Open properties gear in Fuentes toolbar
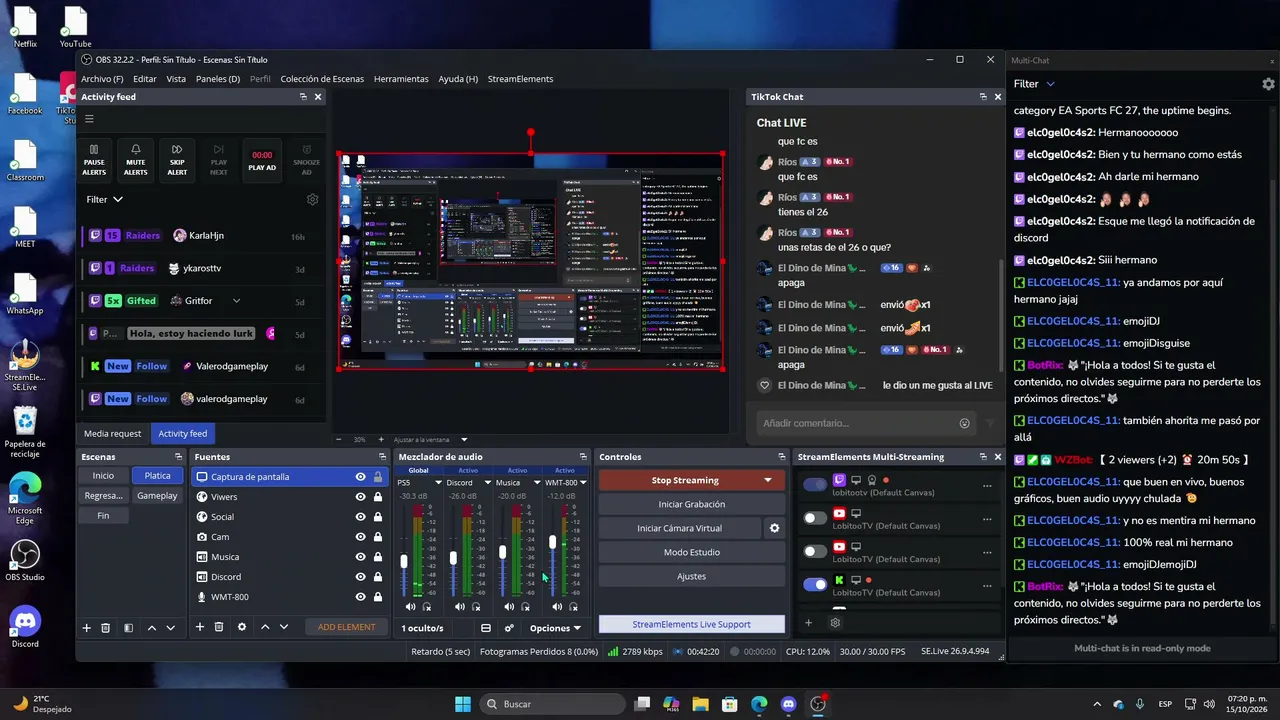The height and width of the screenshot is (720, 1280). (x=241, y=627)
